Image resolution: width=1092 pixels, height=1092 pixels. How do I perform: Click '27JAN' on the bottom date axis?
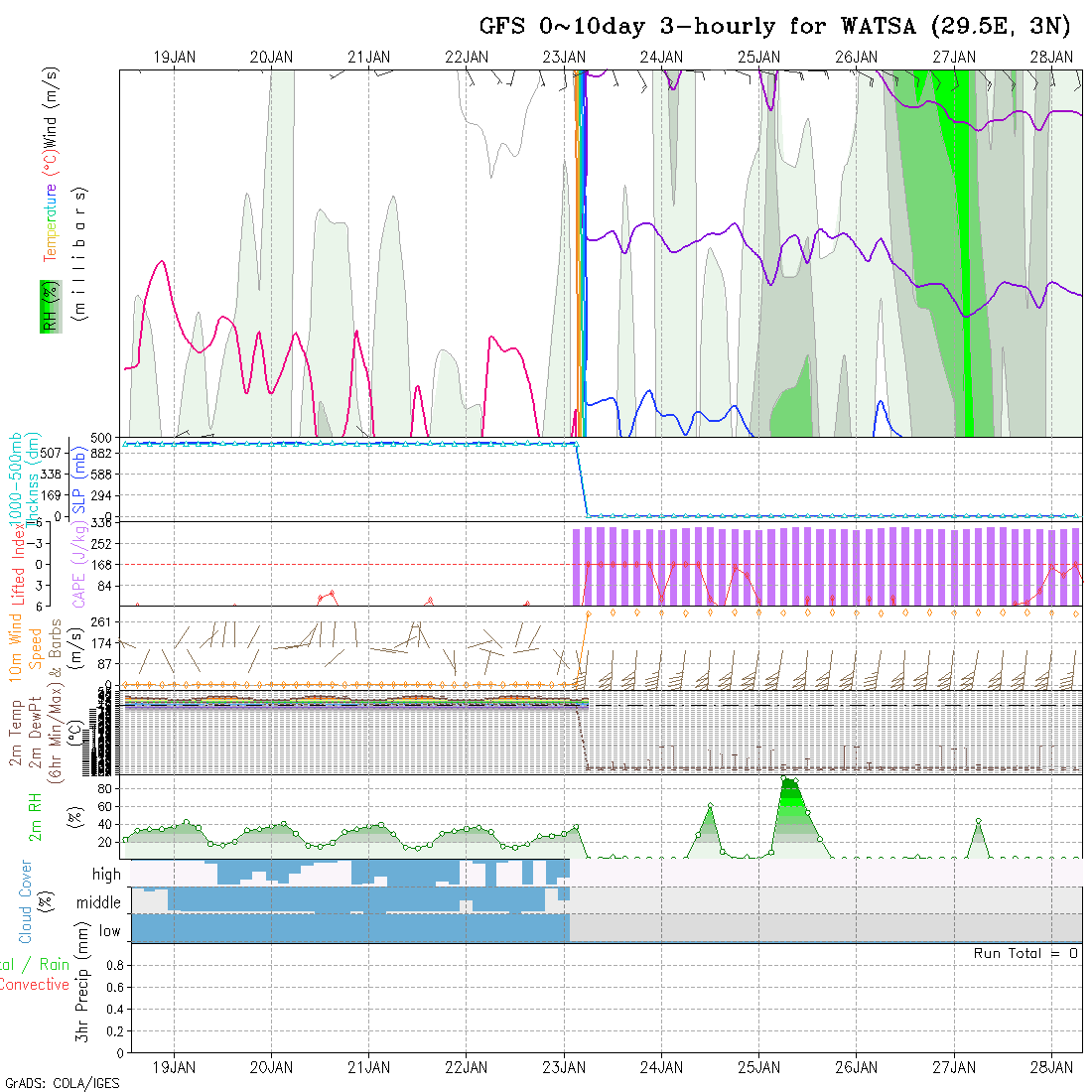954,1067
